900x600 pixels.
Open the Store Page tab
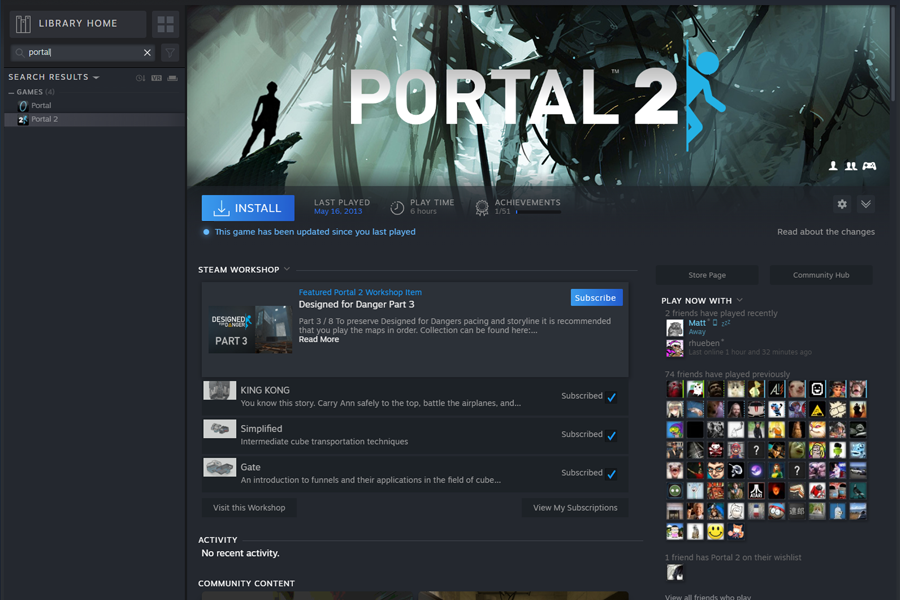pos(707,275)
